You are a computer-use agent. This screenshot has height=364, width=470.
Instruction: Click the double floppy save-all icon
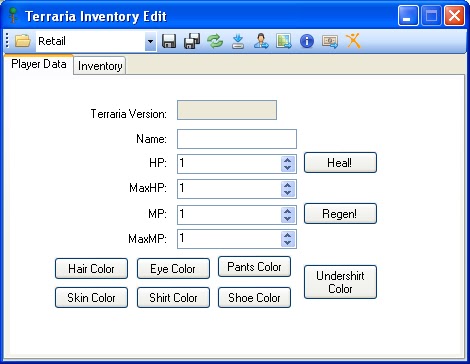pyautogui.click(x=192, y=41)
